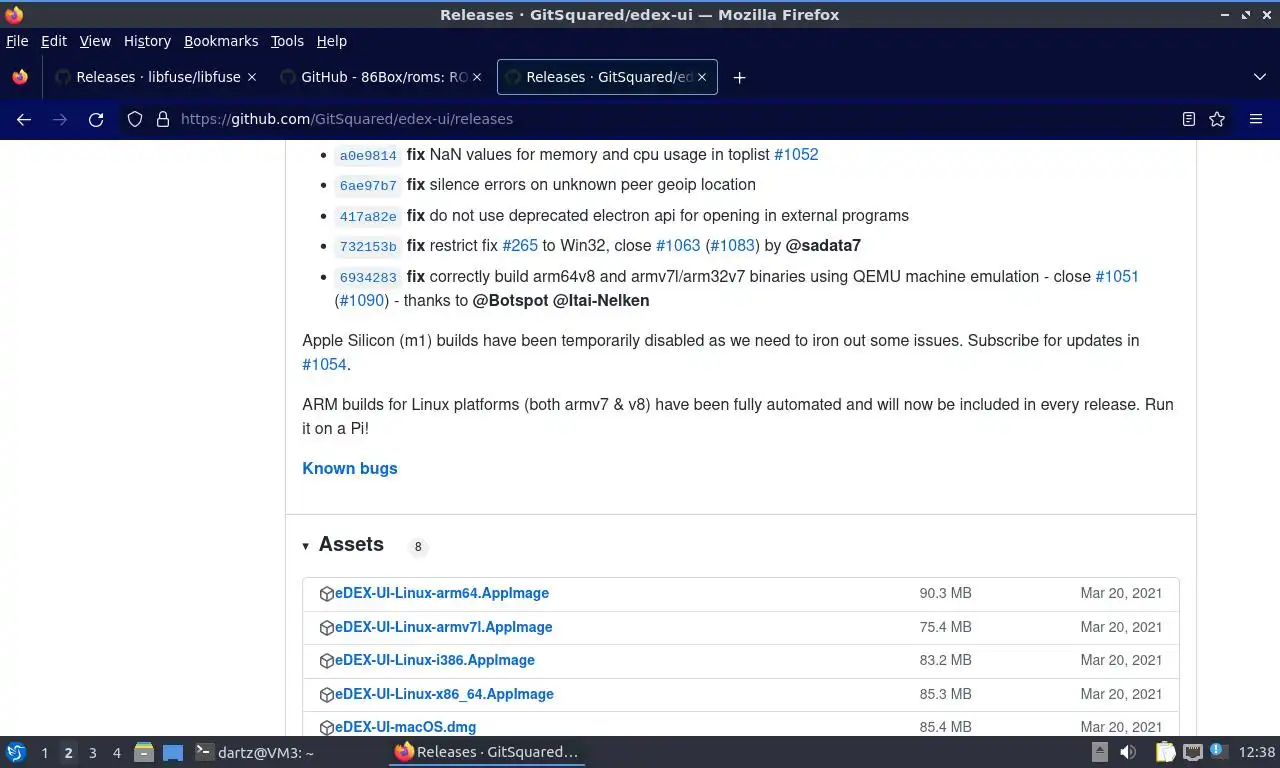The image size is (1280, 768).
Task: Open commit 6934283
Action: click(368, 277)
